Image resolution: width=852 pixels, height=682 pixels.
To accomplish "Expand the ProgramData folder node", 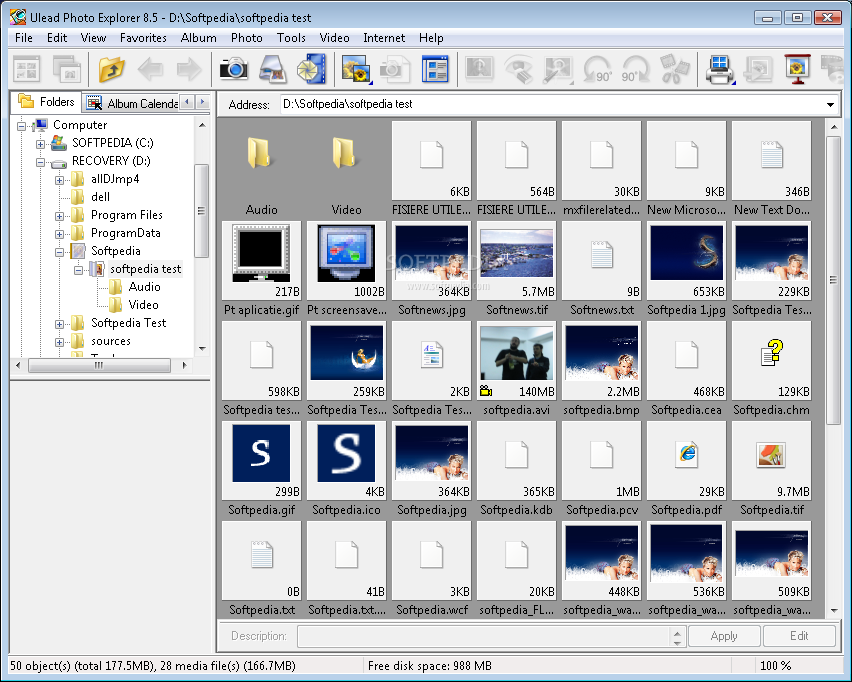I will pyautogui.click(x=59, y=234).
